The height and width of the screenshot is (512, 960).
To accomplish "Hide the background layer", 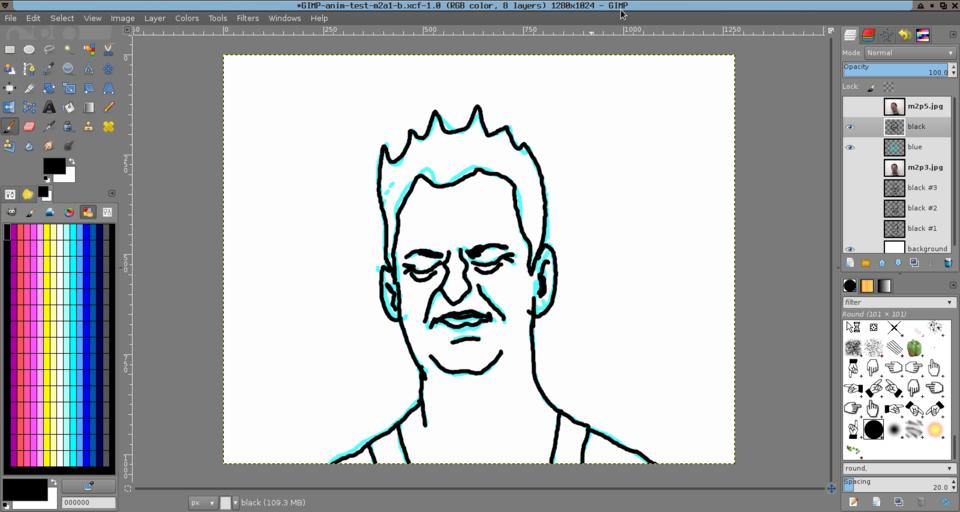I will (x=850, y=249).
